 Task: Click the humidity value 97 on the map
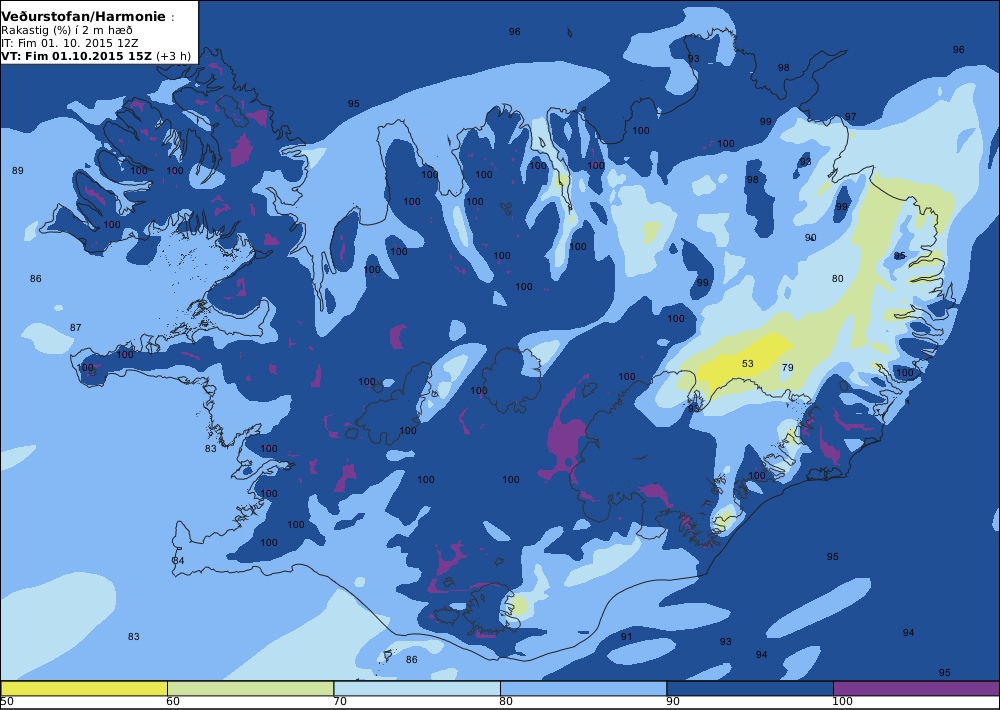851,117
